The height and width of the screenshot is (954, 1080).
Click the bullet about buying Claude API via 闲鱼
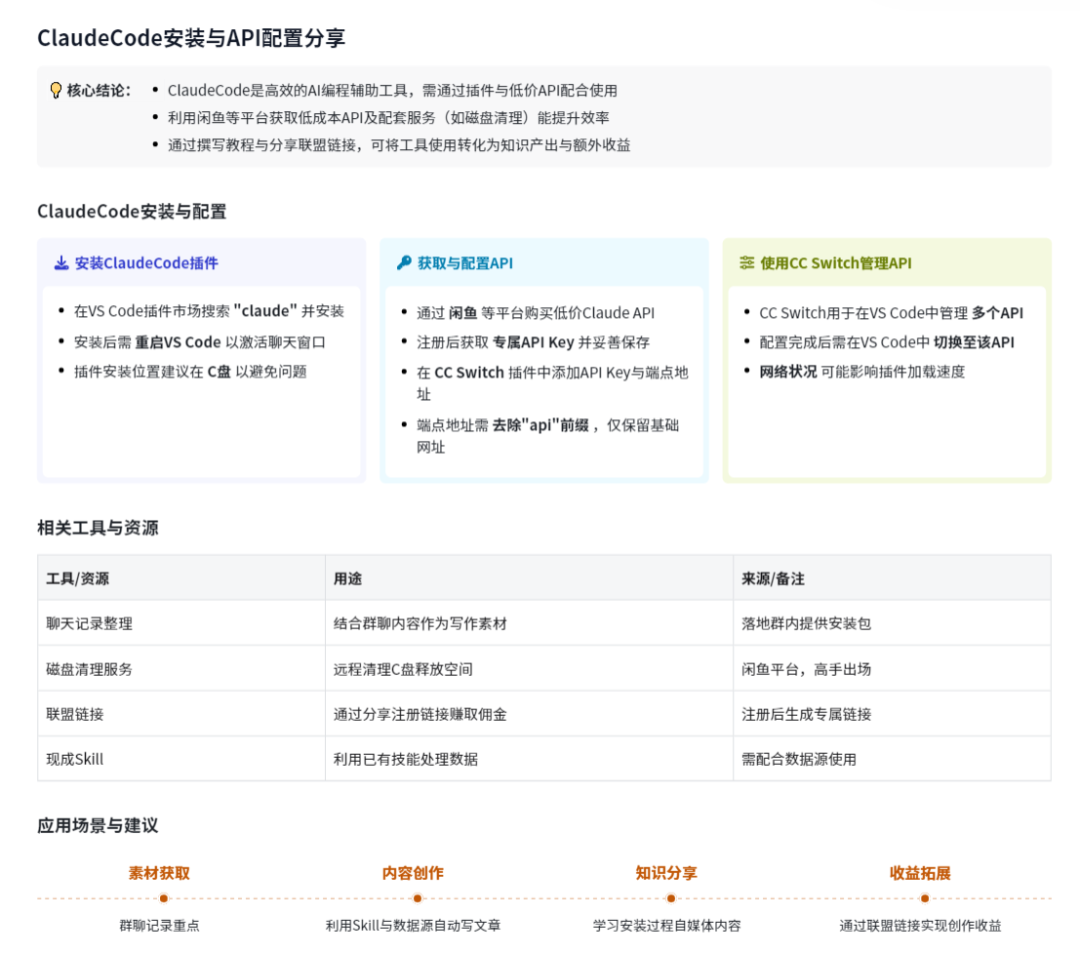(x=535, y=313)
